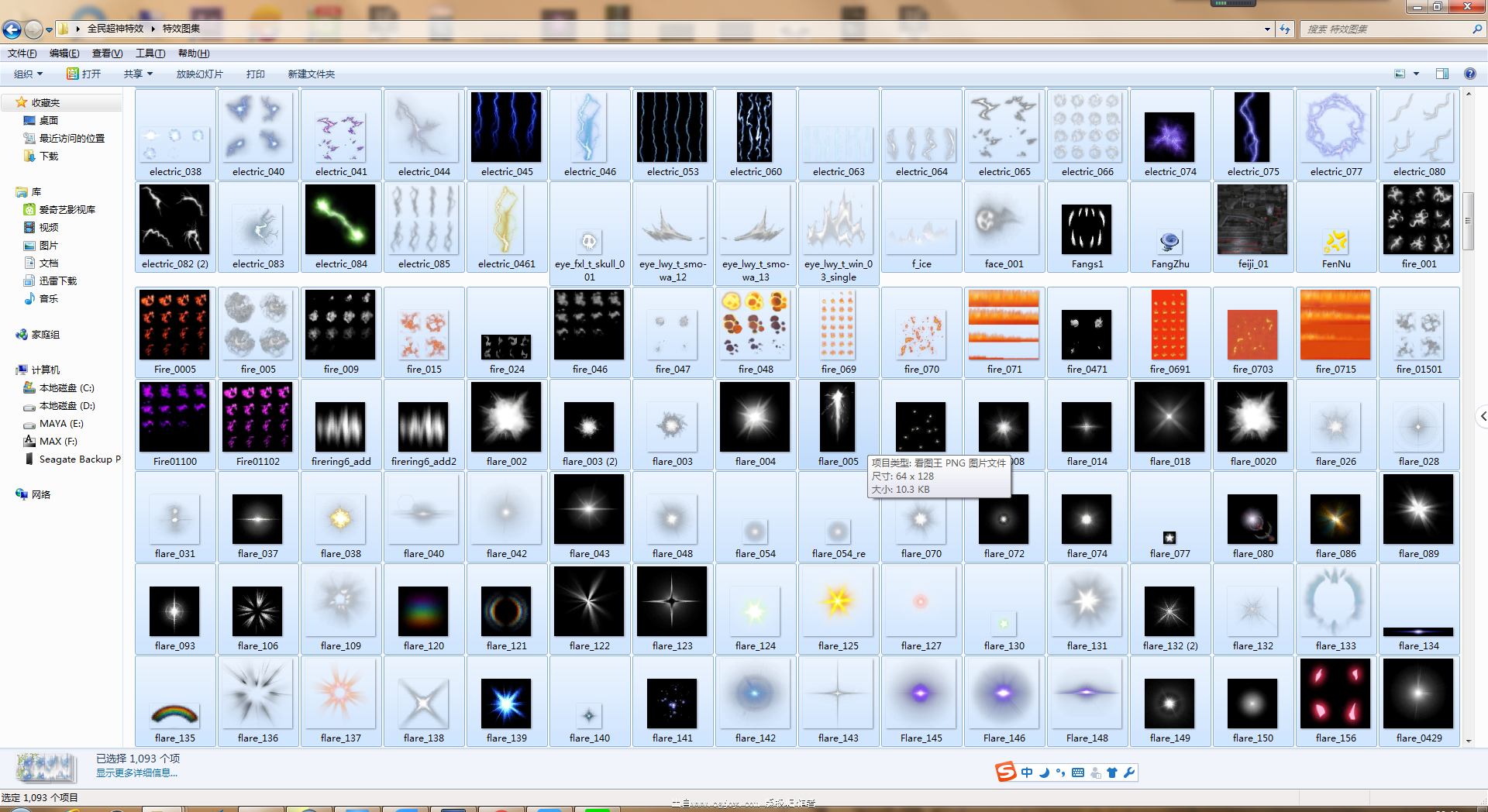
Task: Click 显示更多详细信息 link
Action: coord(136,772)
